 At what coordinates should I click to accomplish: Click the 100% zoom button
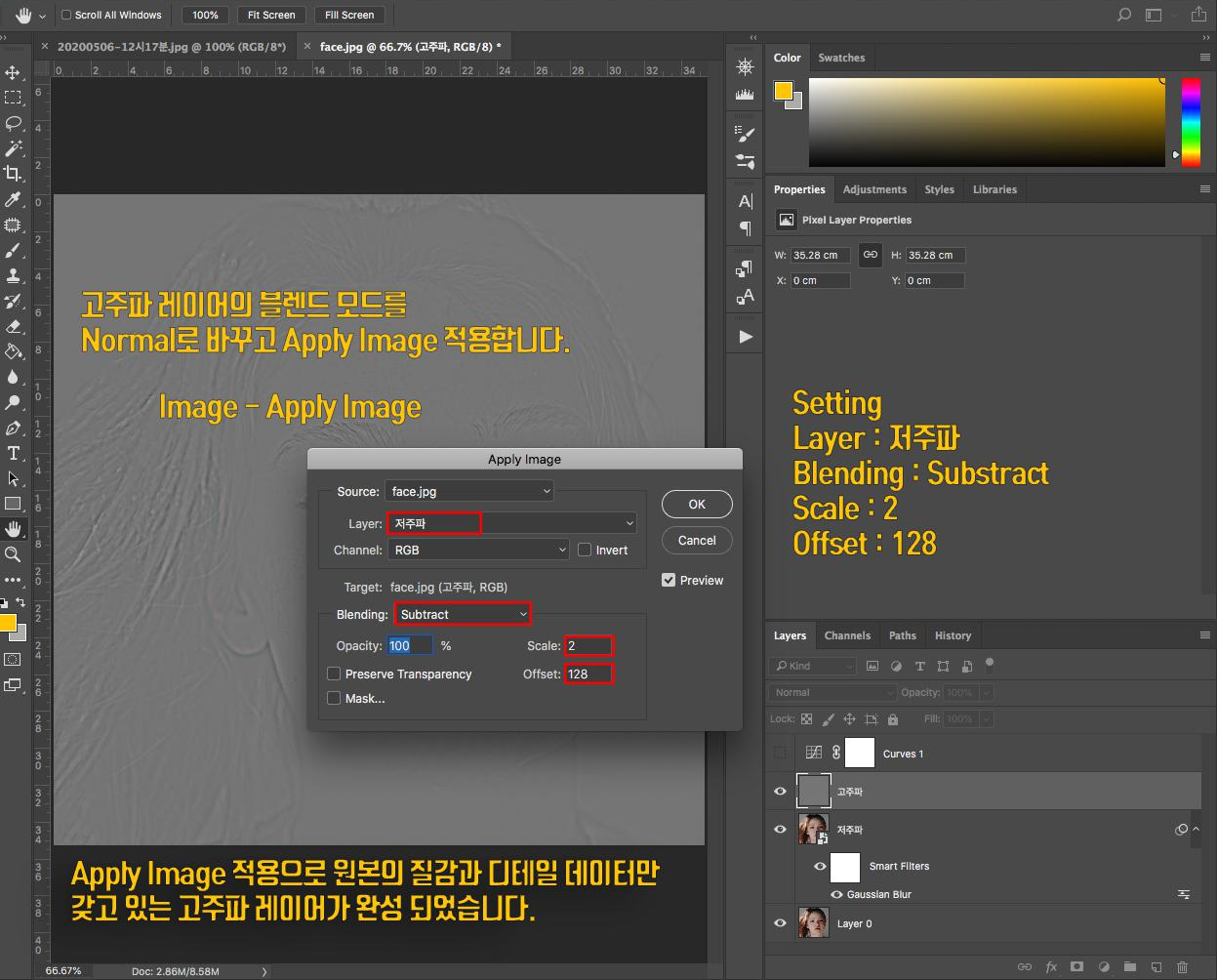[x=205, y=15]
